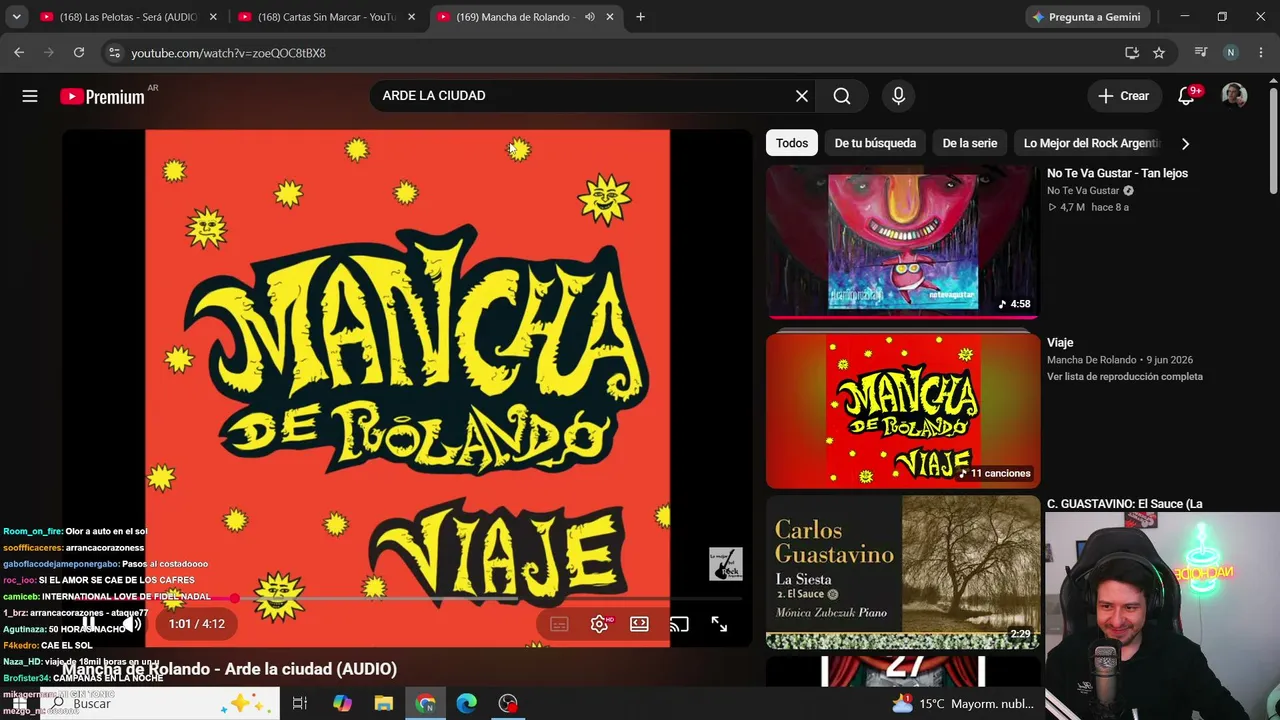Open YouTube notifications bell

pyautogui.click(x=1186, y=96)
